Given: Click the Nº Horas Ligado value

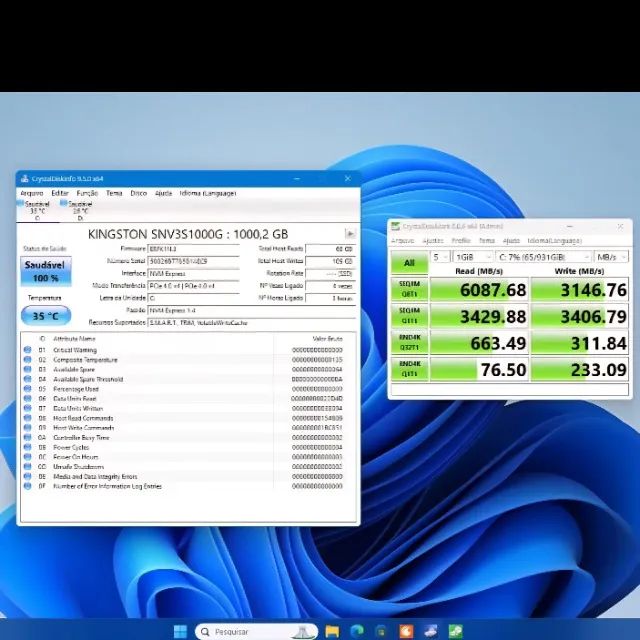Looking at the screenshot, I should (330, 298).
